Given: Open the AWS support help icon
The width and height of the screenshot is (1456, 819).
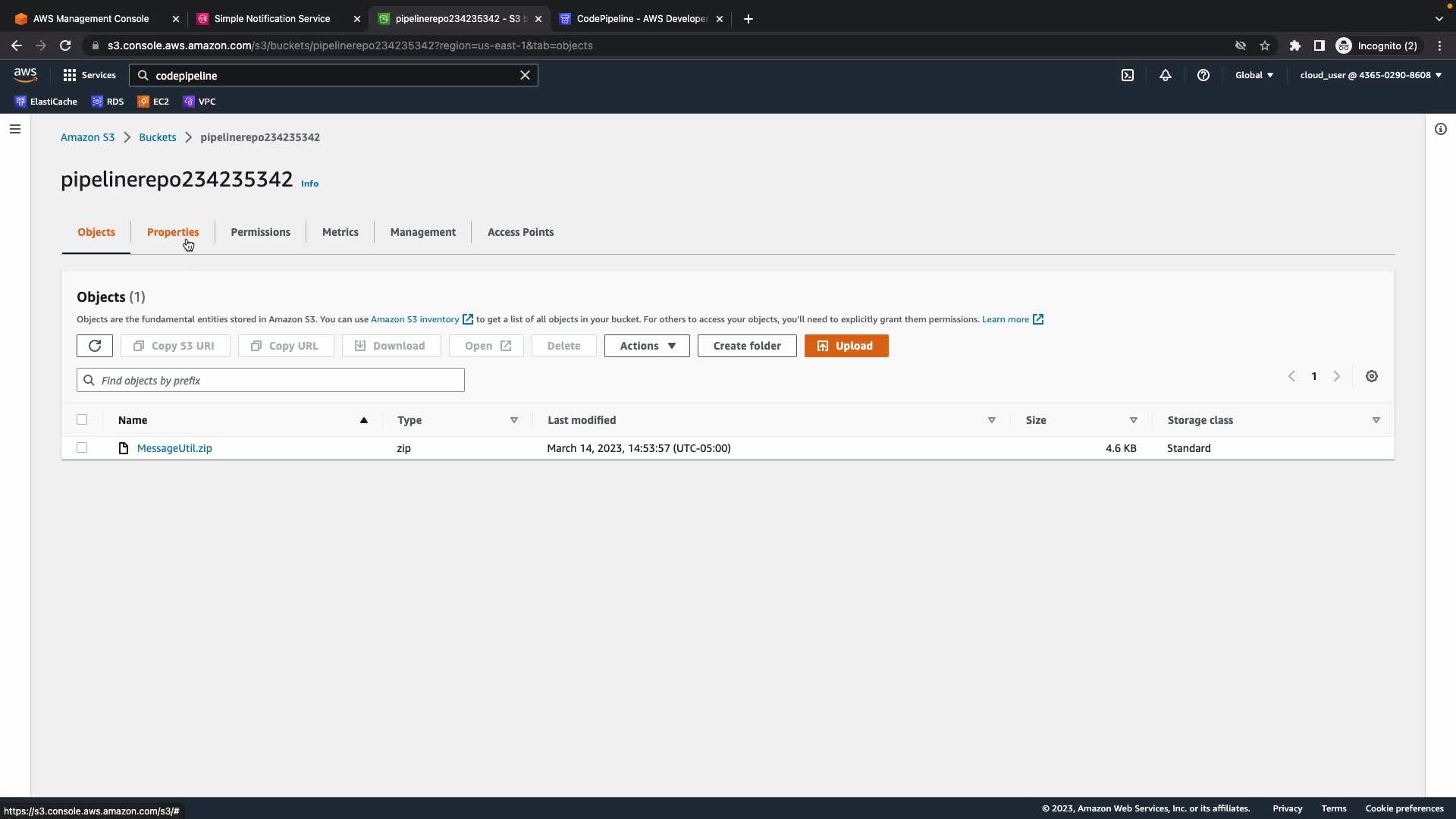Looking at the screenshot, I should pyautogui.click(x=1203, y=75).
